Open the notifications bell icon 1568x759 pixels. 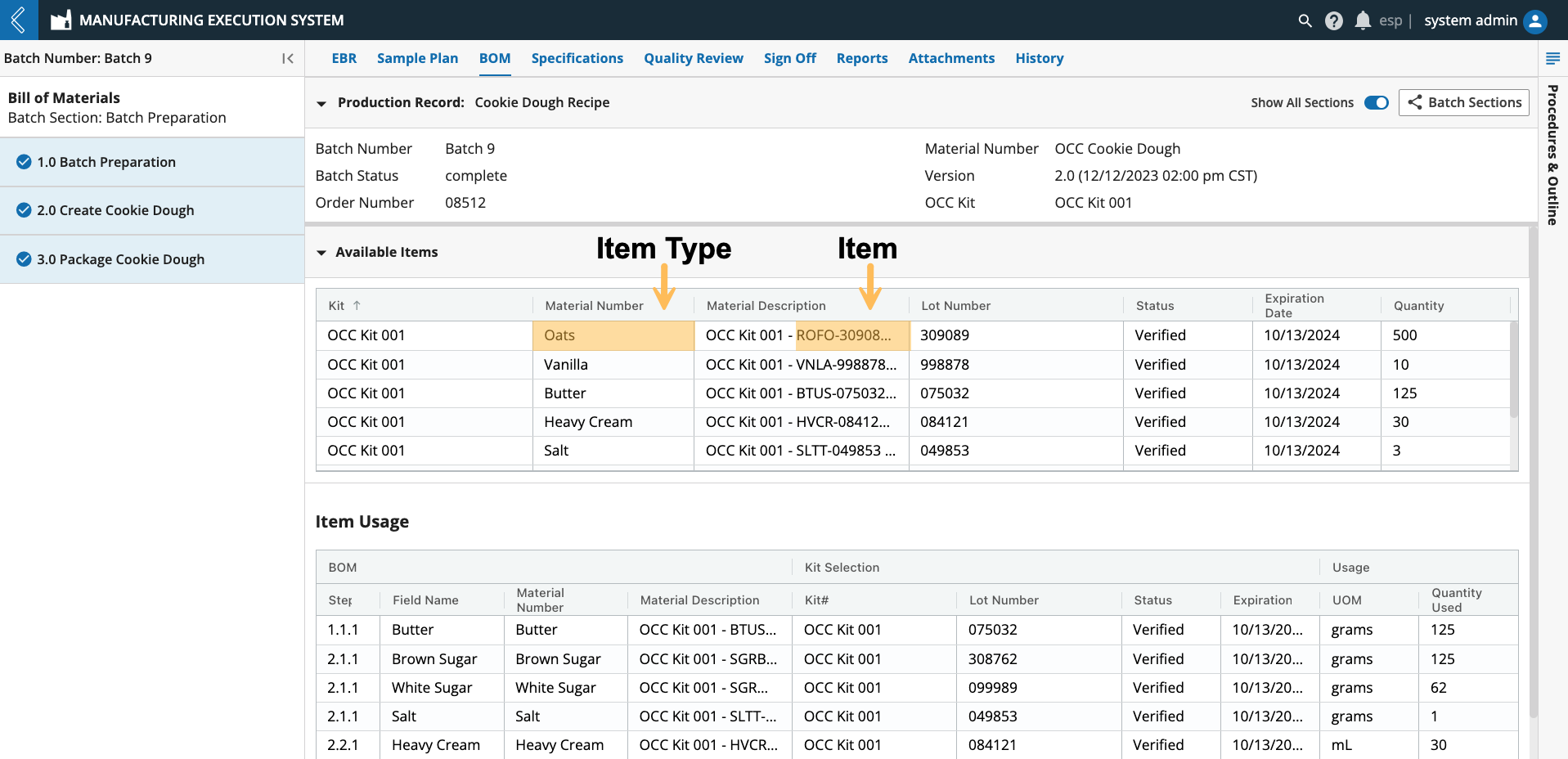tap(1362, 20)
